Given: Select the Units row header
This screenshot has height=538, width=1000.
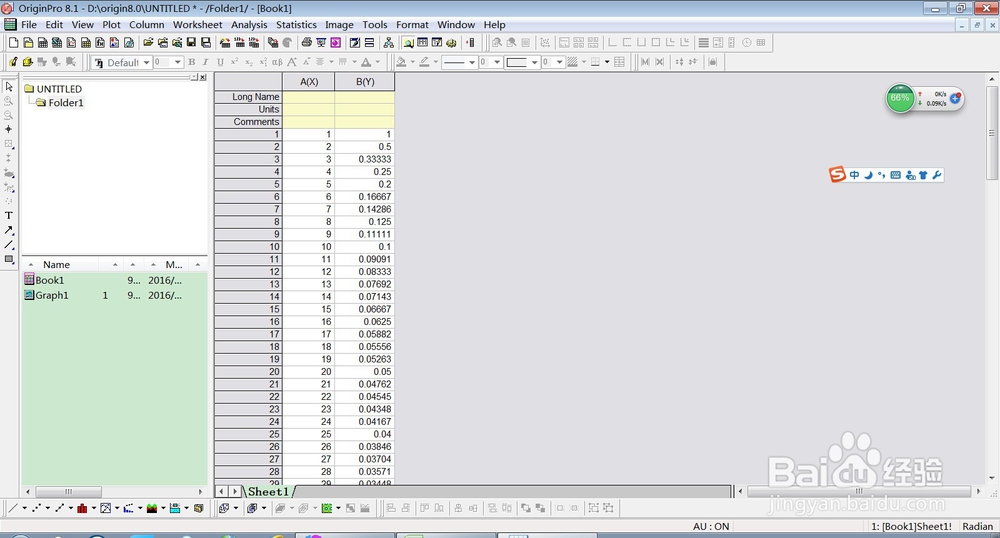Looking at the screenshot, I should coord(249,109).
